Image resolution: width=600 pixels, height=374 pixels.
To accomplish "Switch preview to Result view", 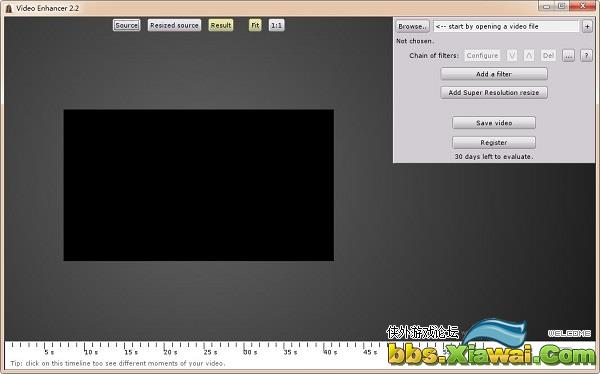I will [x=221, y=25].
